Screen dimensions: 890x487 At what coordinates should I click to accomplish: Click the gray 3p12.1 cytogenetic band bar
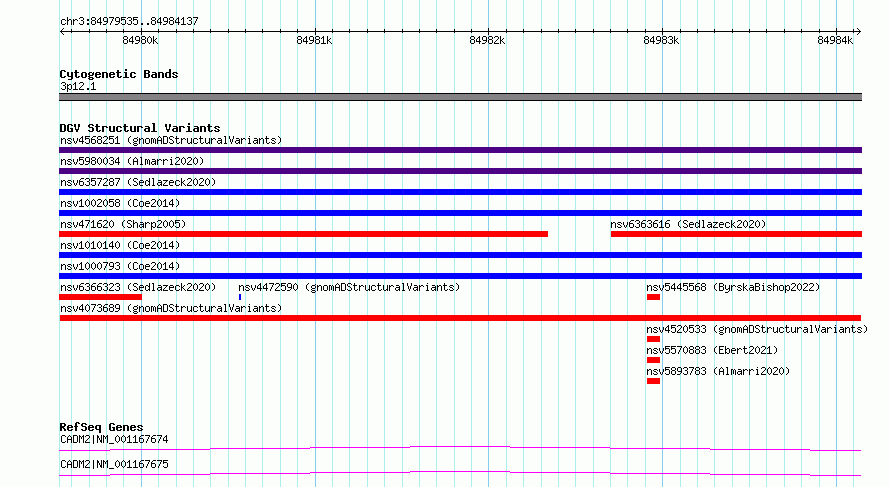460,97
